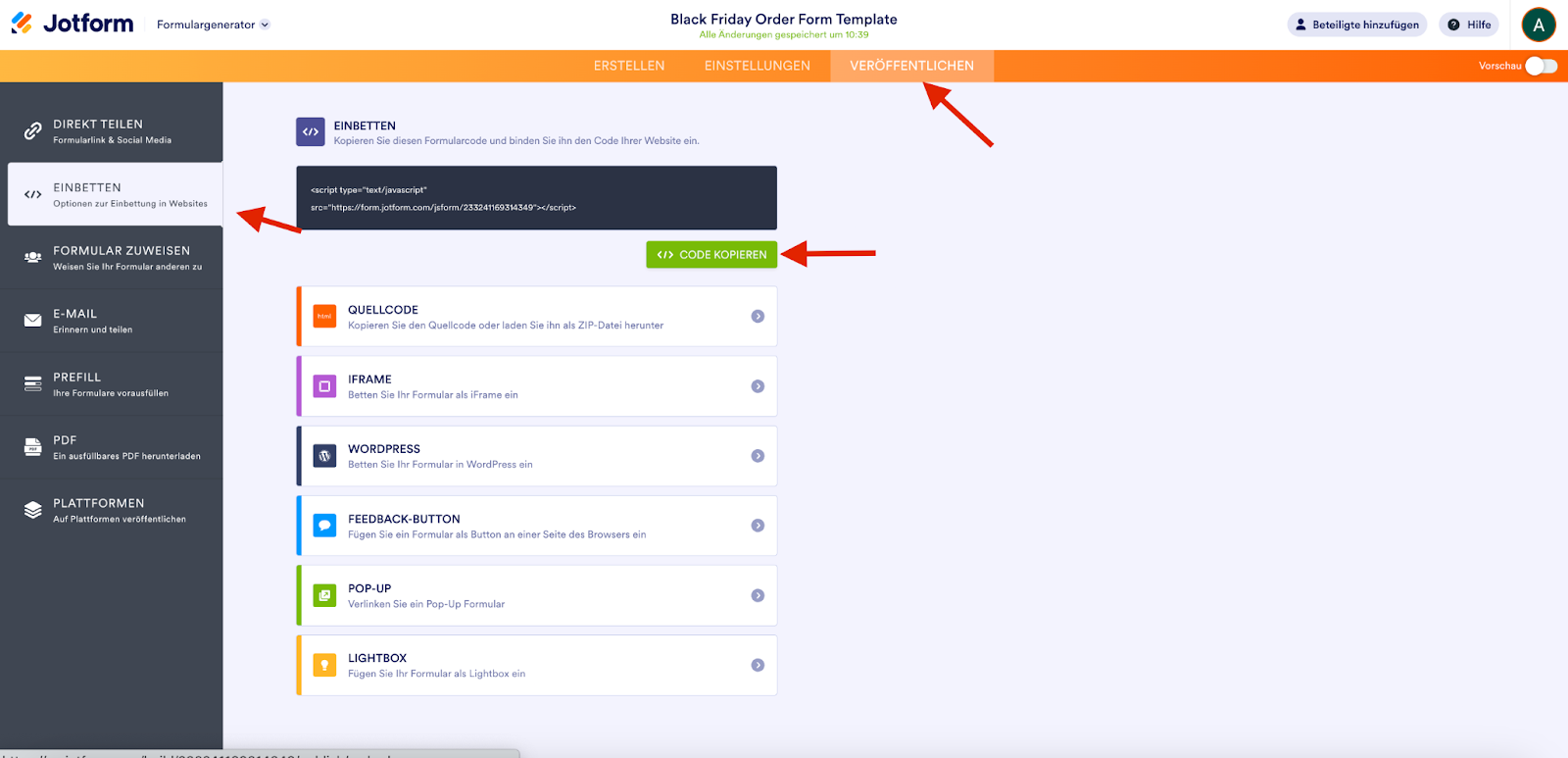Open the Direkt Teilen link icon
The width and height of the screenshot is (1568, 758).
coord(32,130)
